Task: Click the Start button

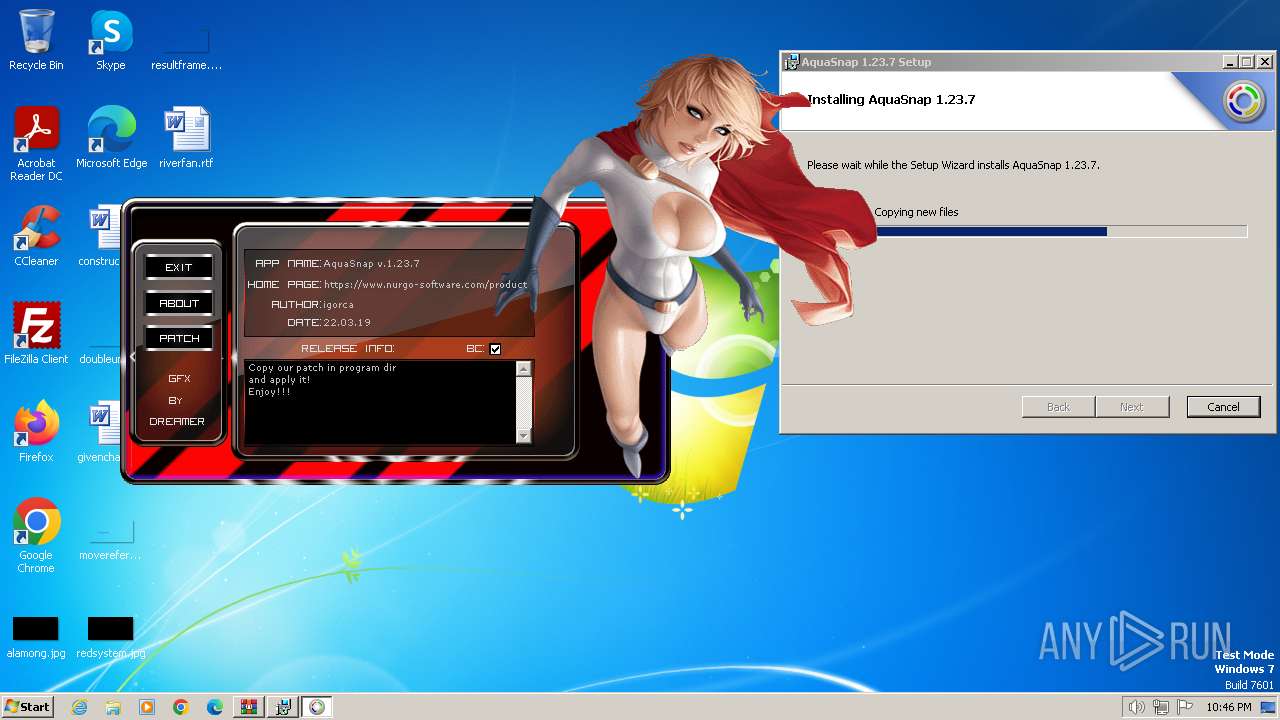Action: (x=27, y=707)
